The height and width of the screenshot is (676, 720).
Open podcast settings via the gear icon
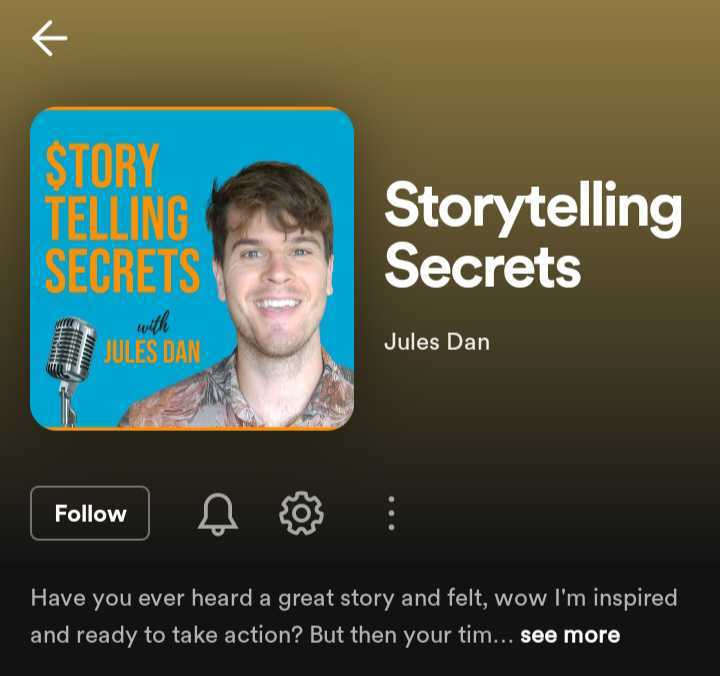click(301, 513)
